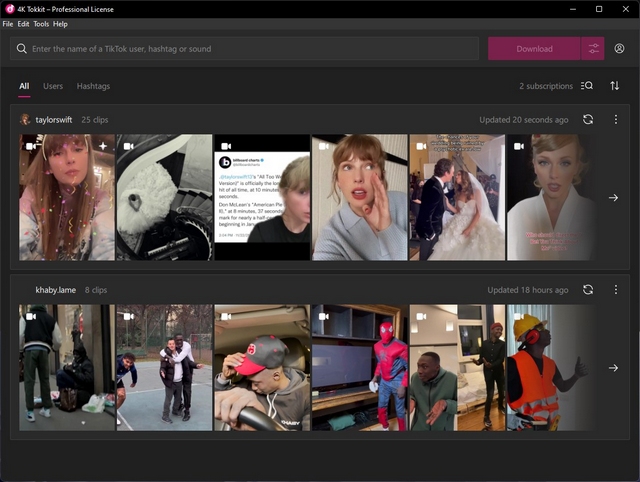
Task: Click Updated 20 seconds ago text
Action: [524, 120]
